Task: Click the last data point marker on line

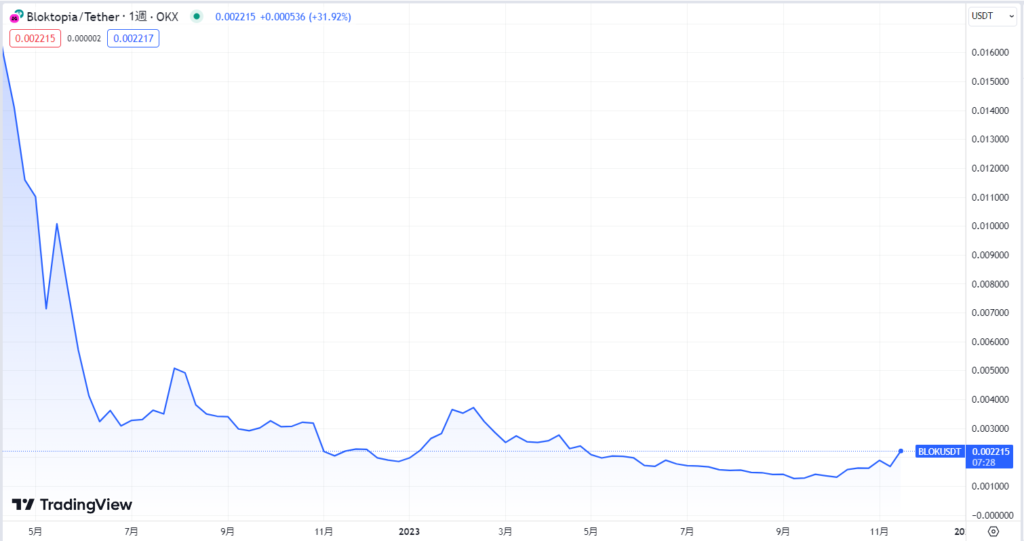Action: (901, 451)
